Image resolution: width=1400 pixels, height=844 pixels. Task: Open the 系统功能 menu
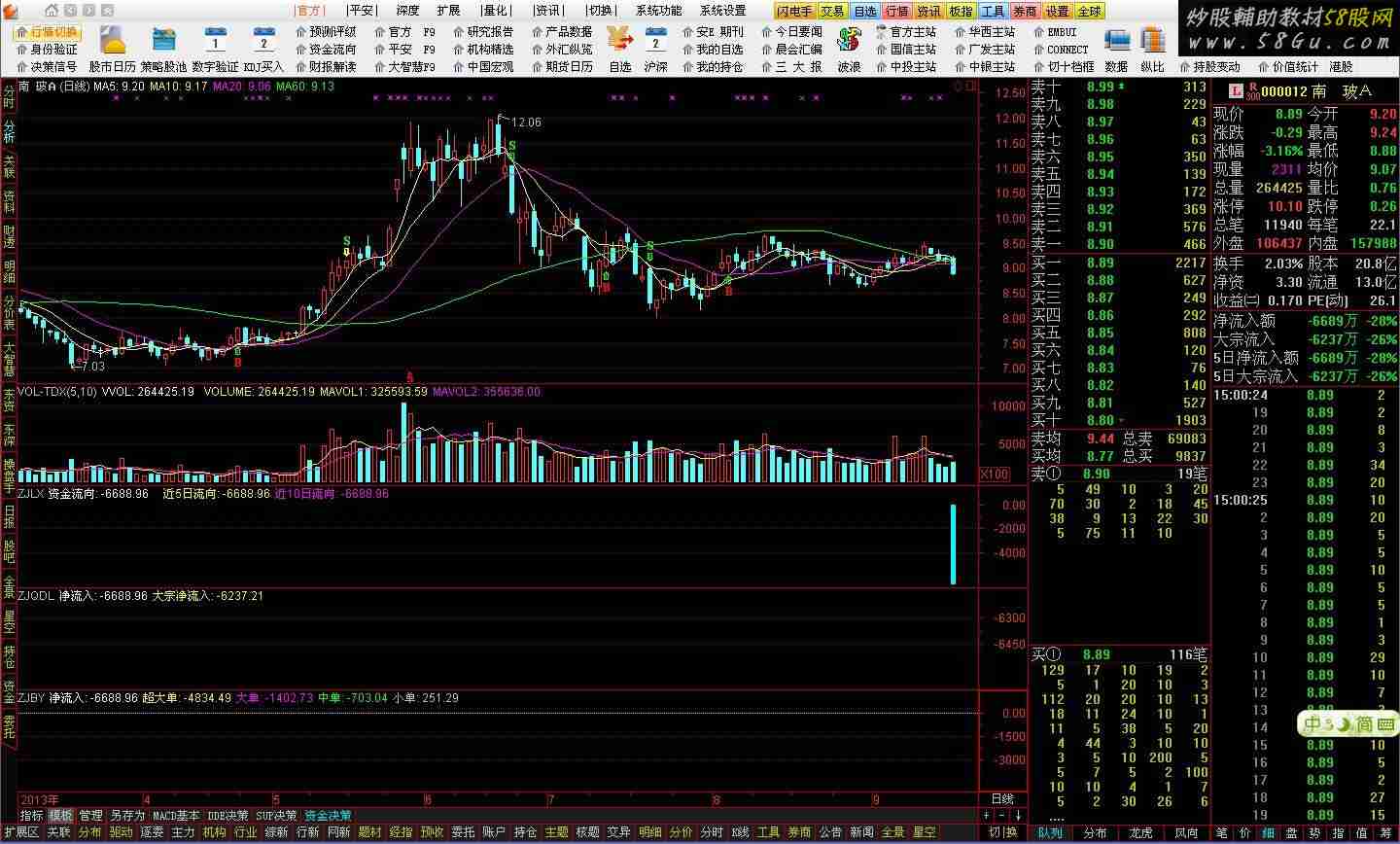(659, 11)
